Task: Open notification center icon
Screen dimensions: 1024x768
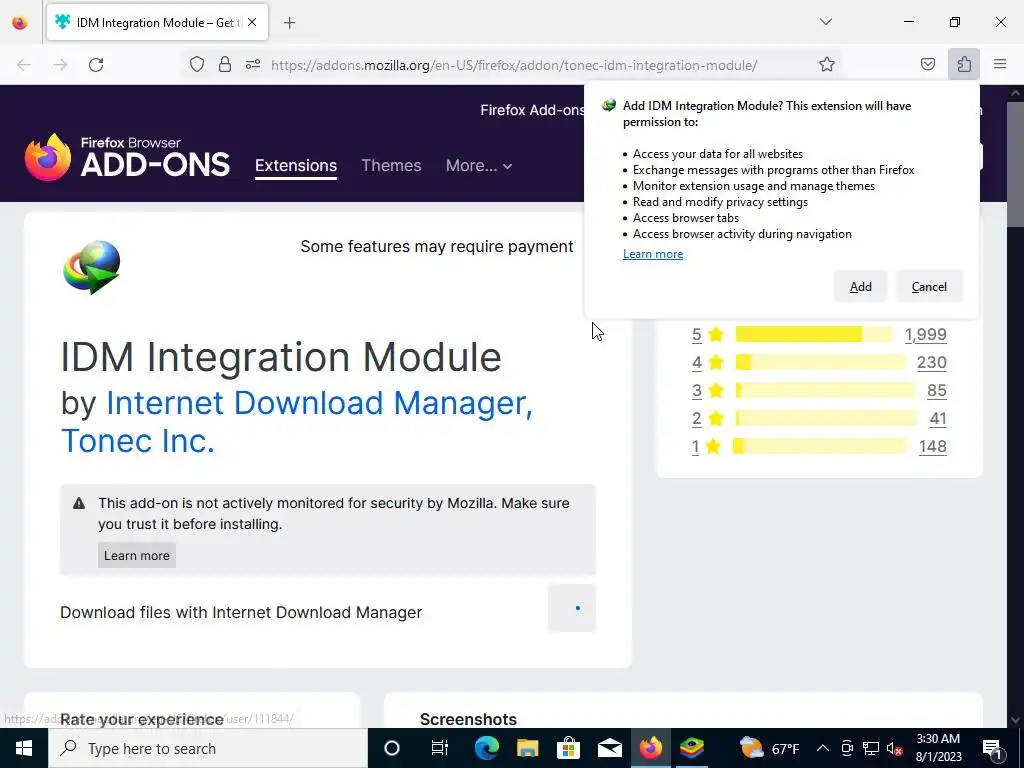Action: pyautogui.click(x=993, y=748)
